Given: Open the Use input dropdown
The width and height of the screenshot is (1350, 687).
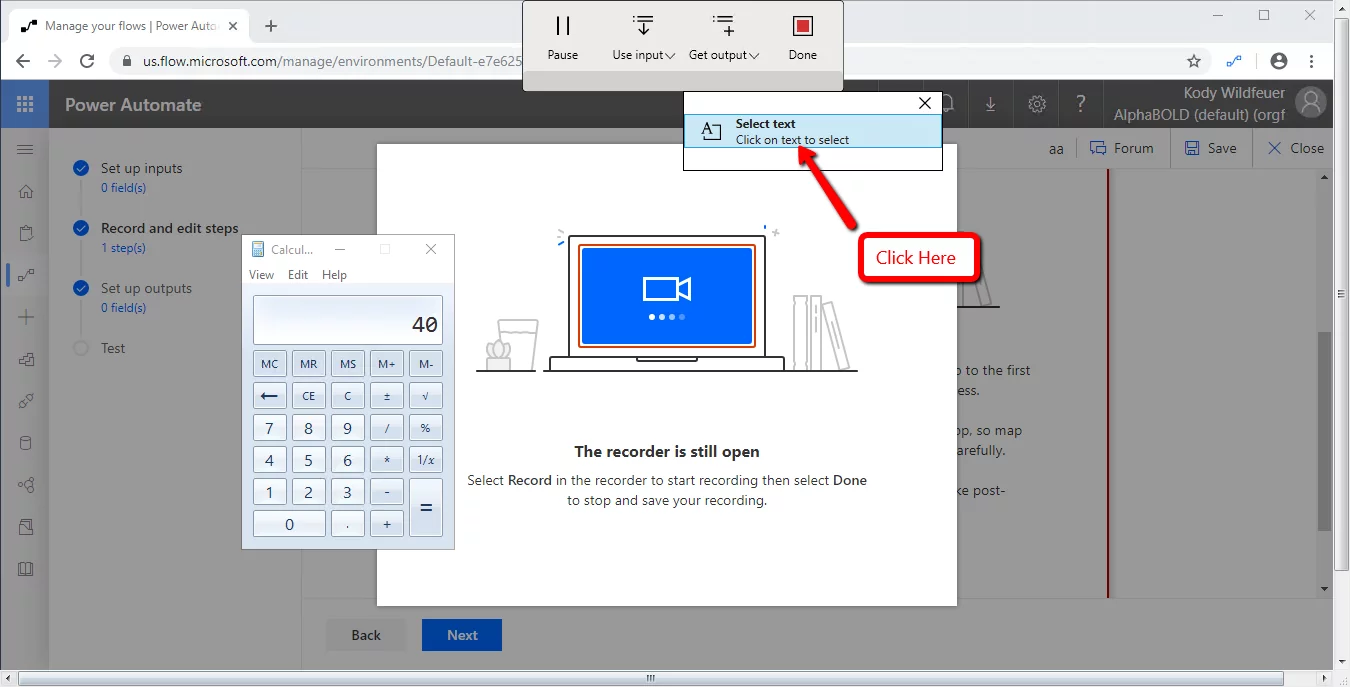Looking at the screenshot, I should (643, 38).
